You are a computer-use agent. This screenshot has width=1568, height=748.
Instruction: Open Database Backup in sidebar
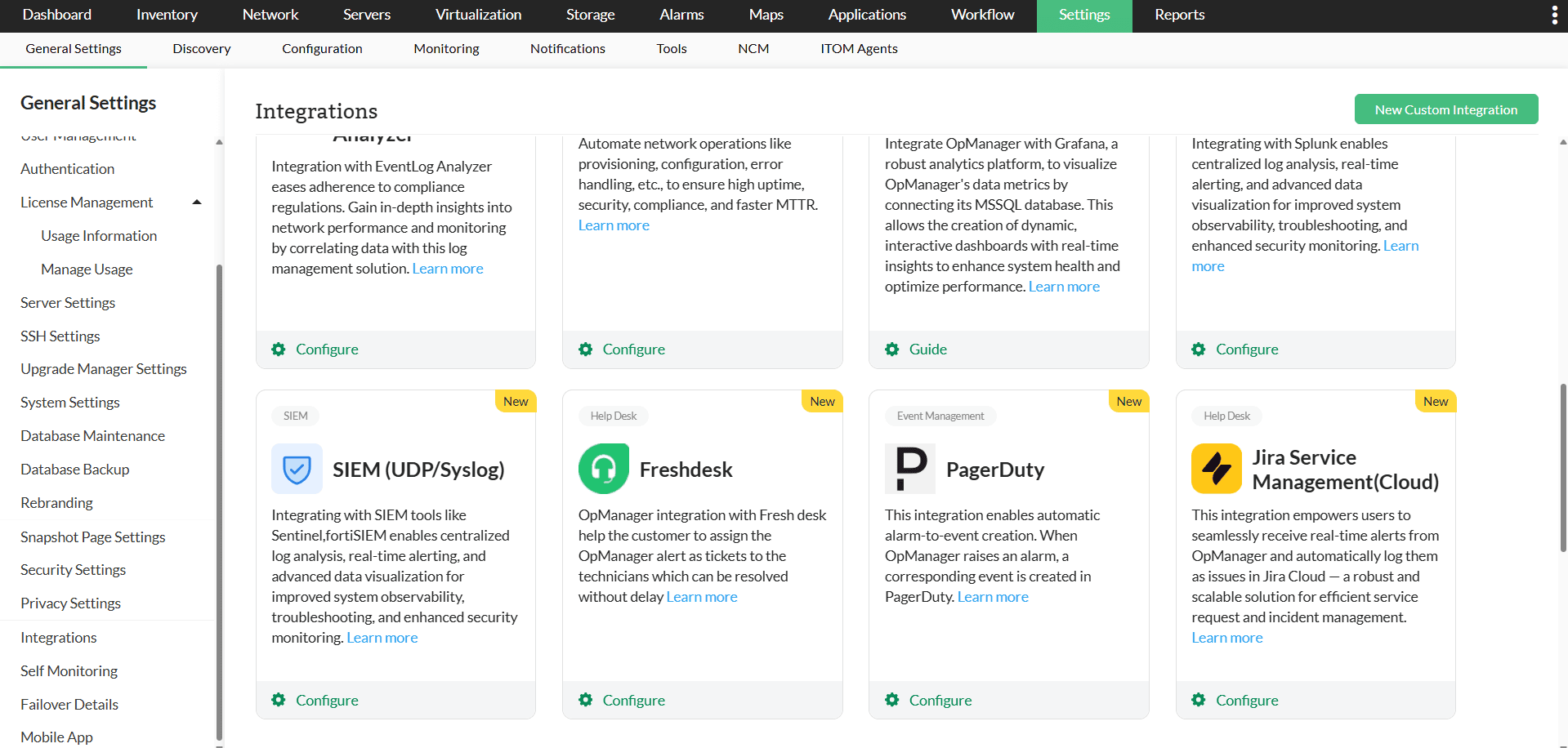[75, 470]
